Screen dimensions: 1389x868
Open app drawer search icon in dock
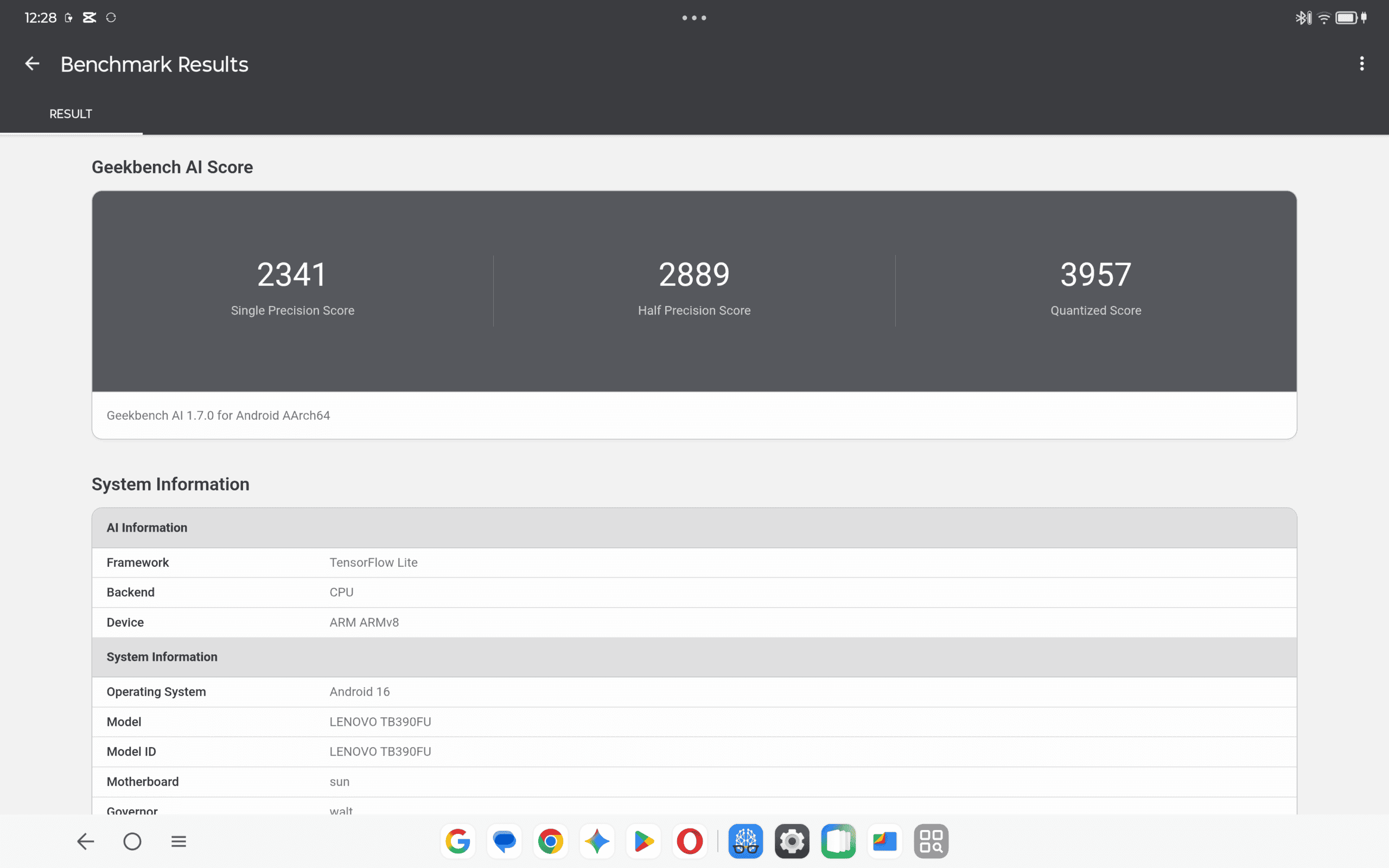tap(931, 841)
